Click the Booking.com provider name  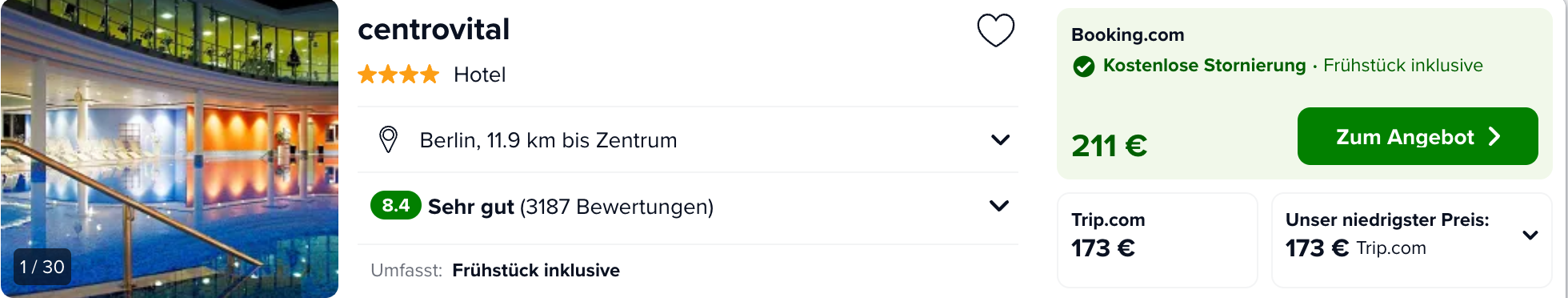click(x=1127, y=35)
